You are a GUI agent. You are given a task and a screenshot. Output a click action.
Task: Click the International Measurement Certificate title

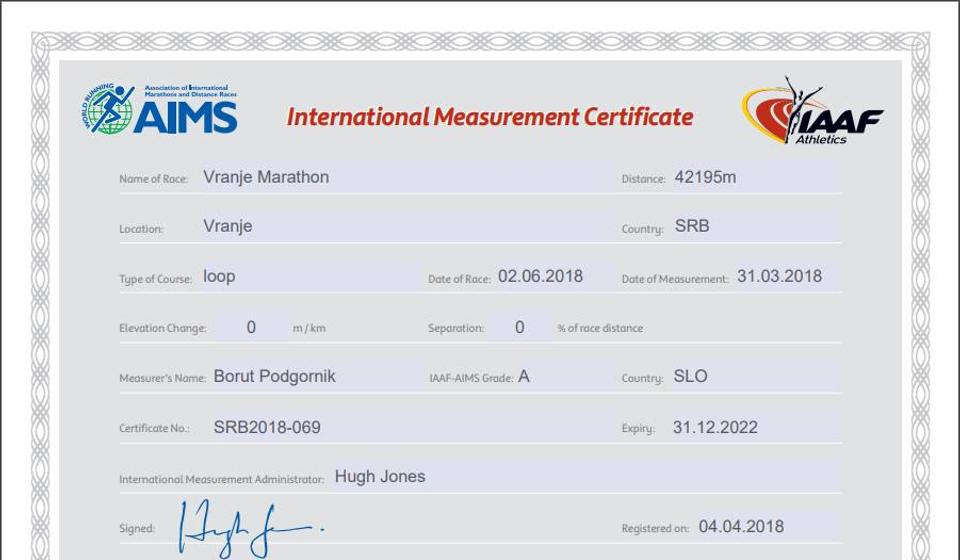tap(490, 117)
